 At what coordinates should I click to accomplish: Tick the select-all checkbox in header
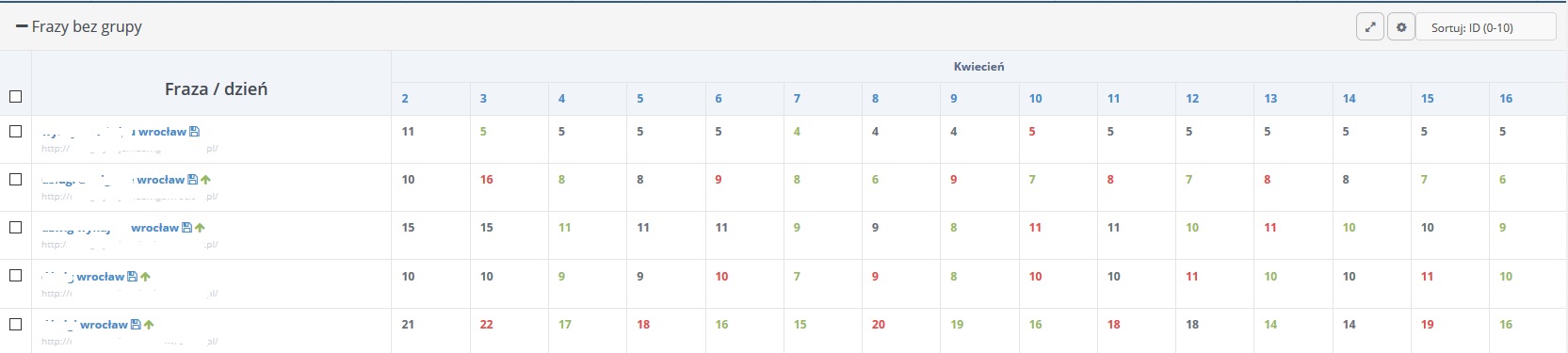(x=15, y=96)
